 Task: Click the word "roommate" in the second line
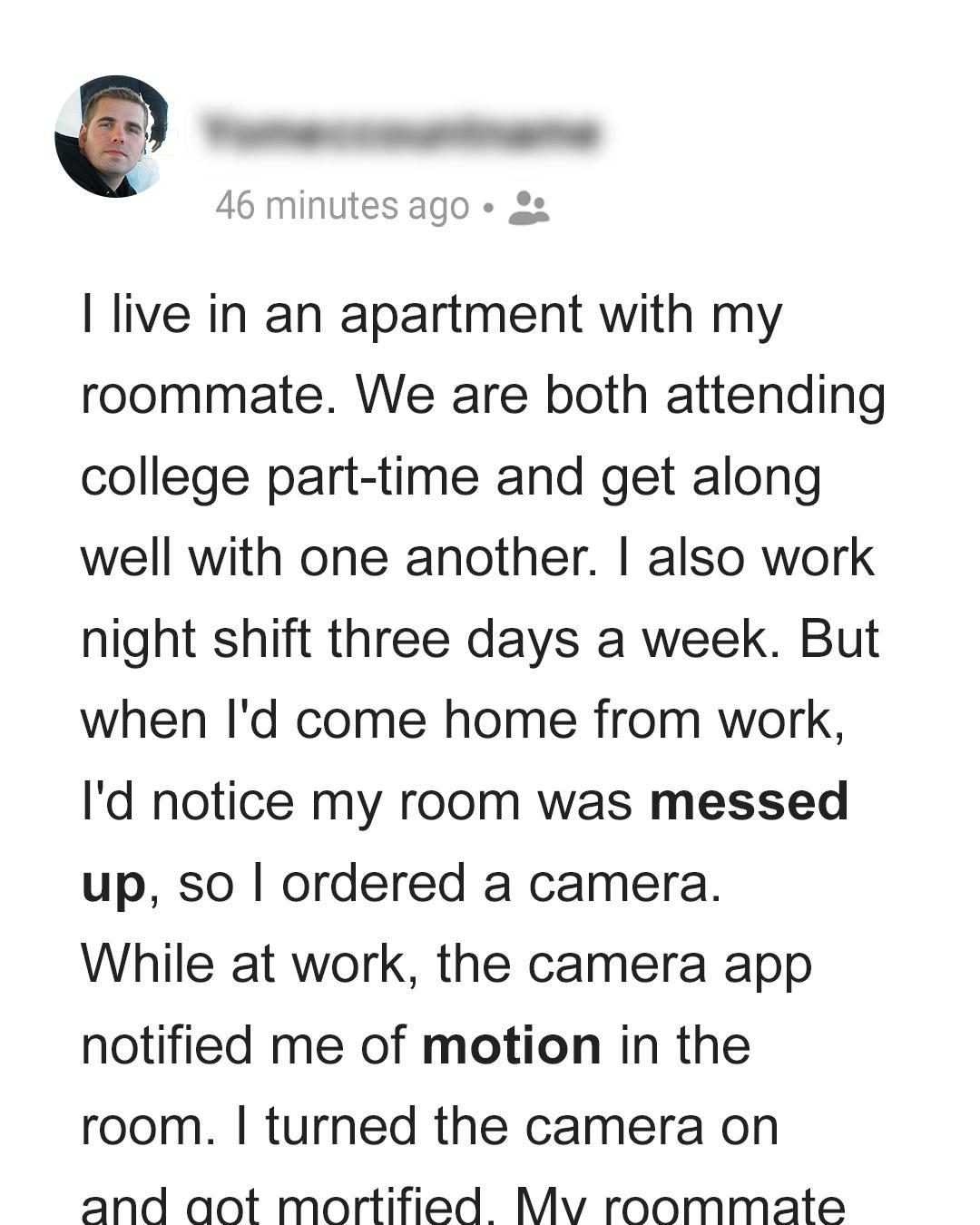[x=201, y=396]
